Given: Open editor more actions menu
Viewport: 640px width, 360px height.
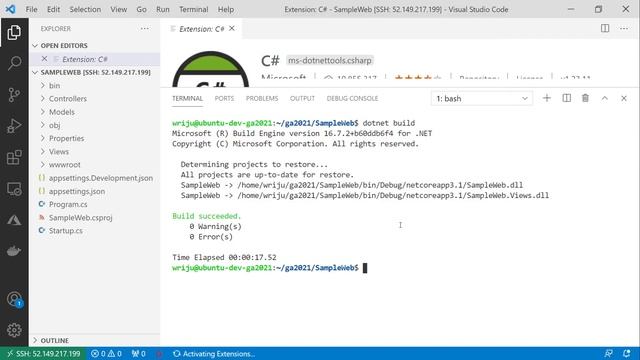Looking at the screenshot, I should pyautogui.click(x=624, y=28).
